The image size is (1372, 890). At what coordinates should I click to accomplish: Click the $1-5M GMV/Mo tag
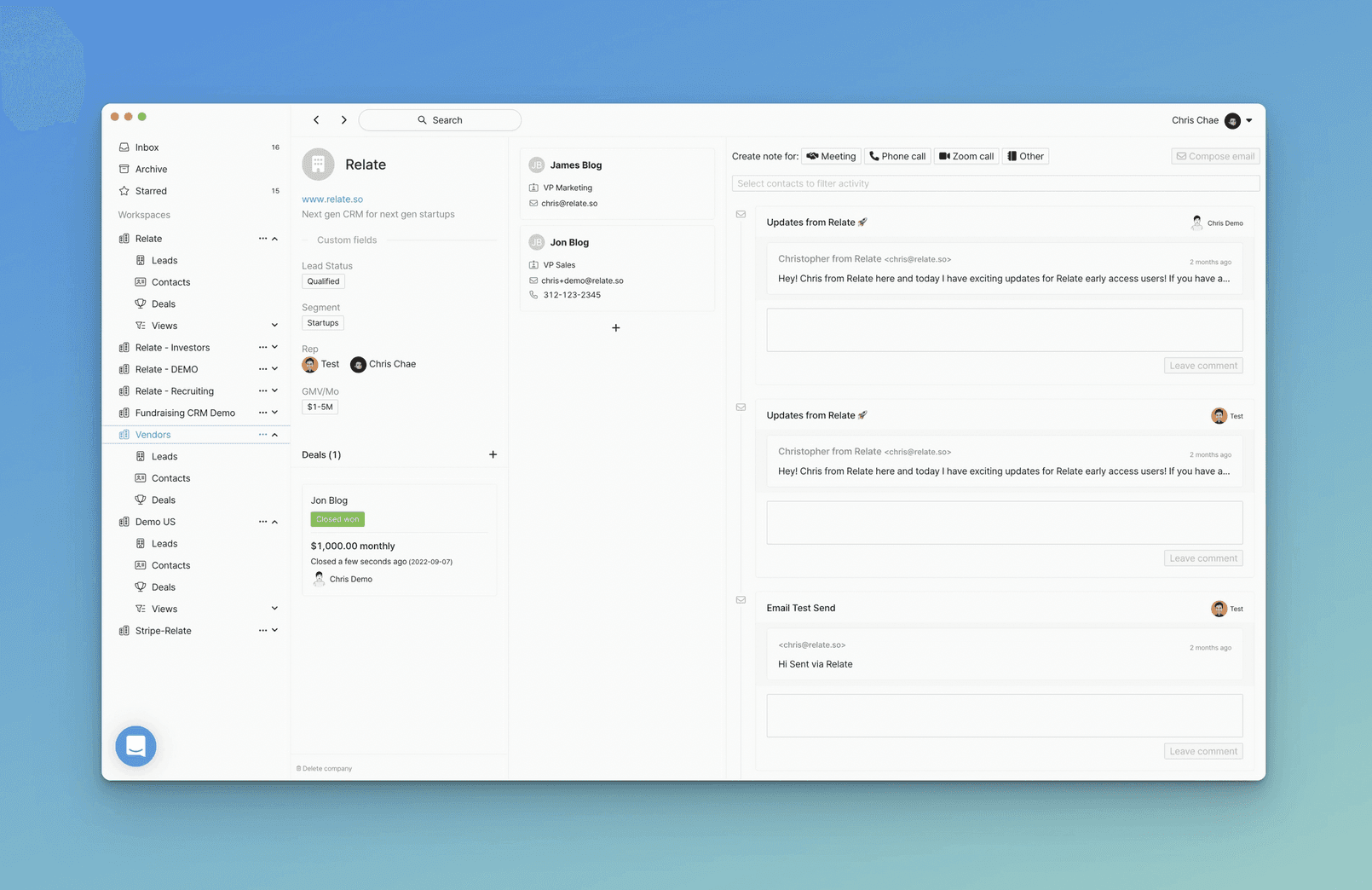pos(320,407)
